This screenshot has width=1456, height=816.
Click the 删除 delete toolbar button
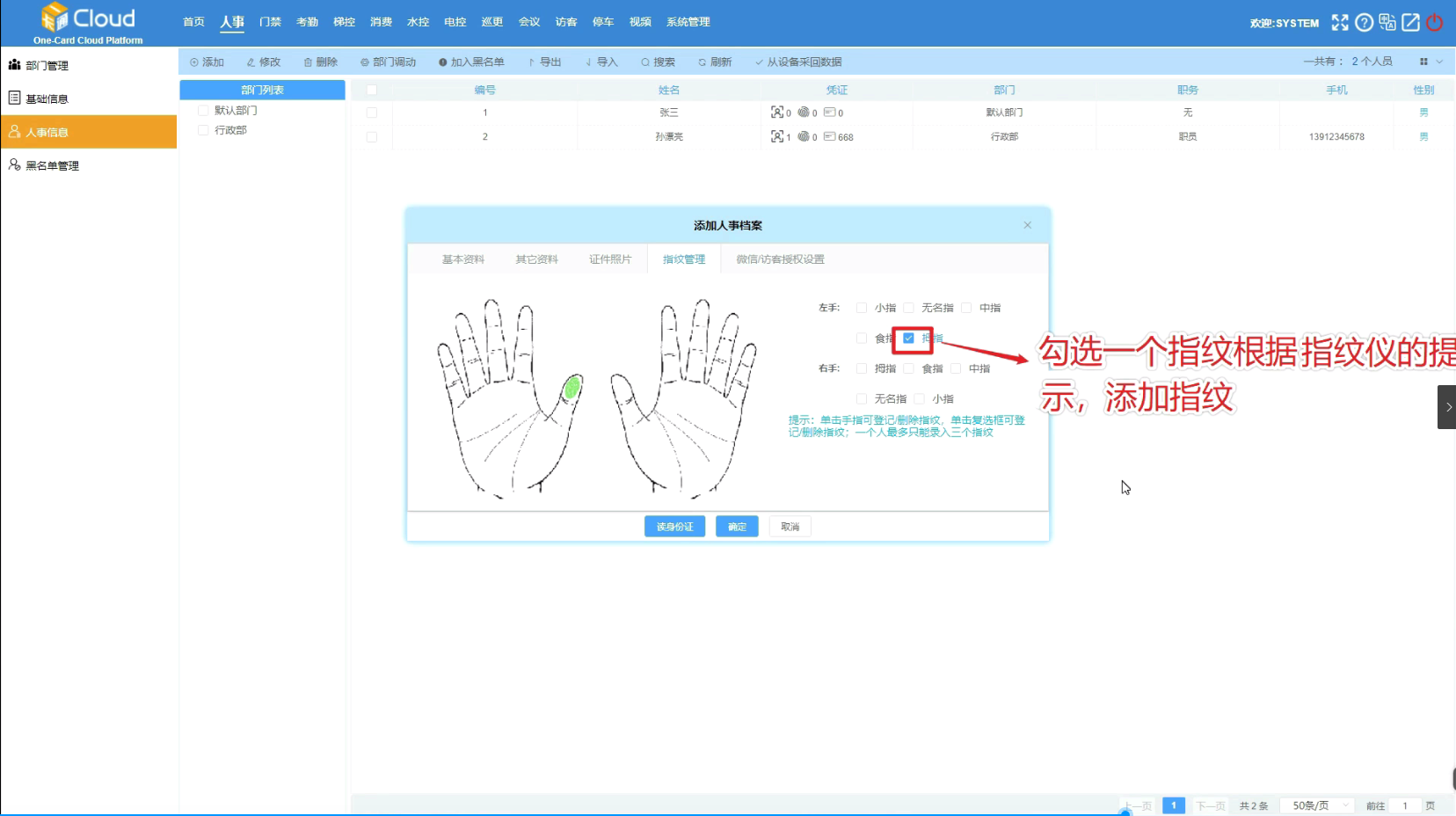321,62
